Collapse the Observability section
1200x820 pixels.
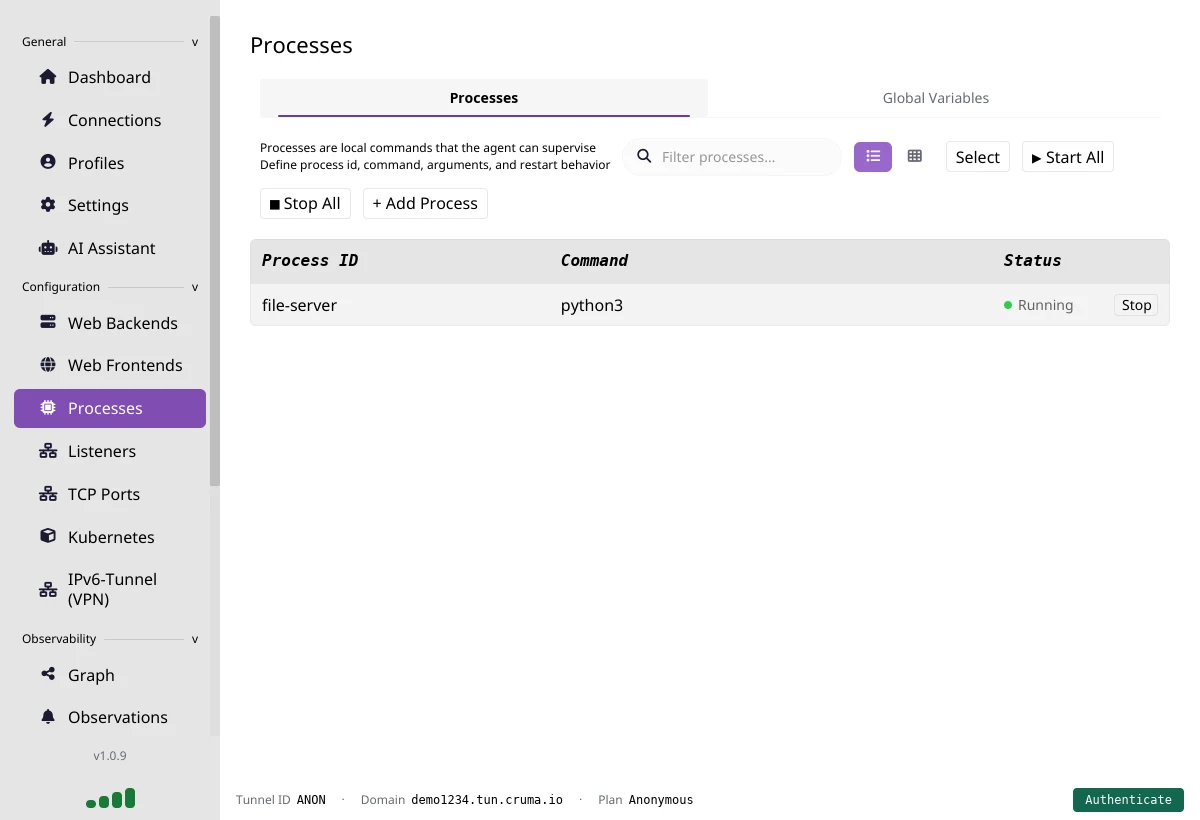[195, 639]
